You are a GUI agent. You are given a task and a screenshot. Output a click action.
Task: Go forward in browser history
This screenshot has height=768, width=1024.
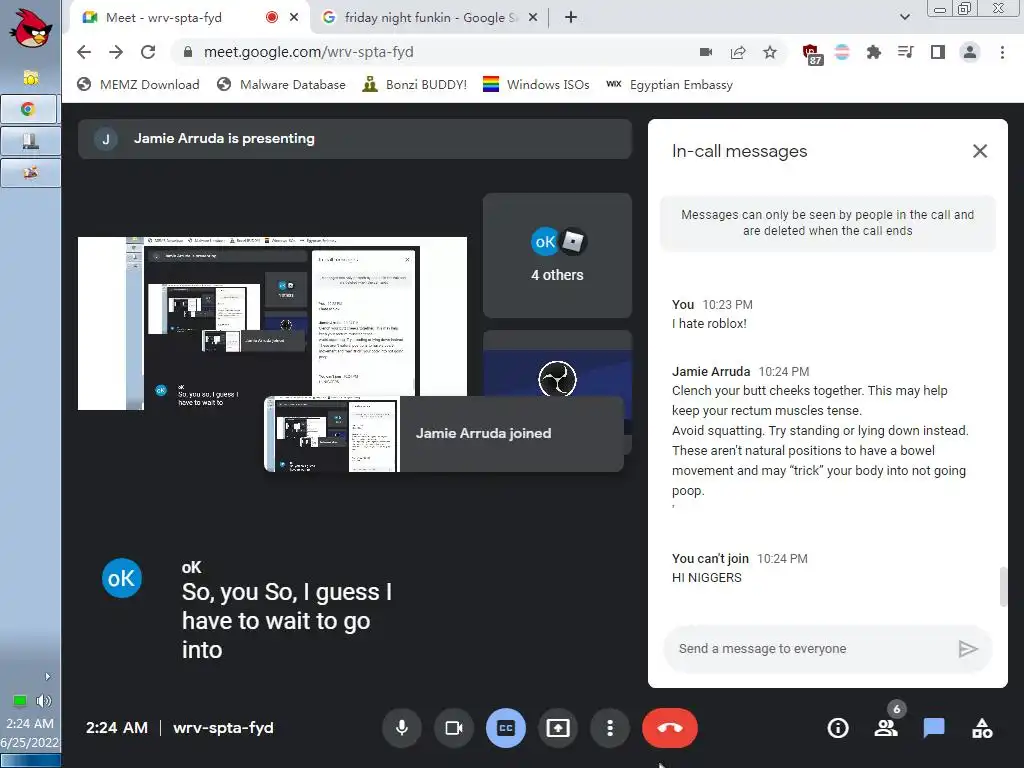click(116, 52)
